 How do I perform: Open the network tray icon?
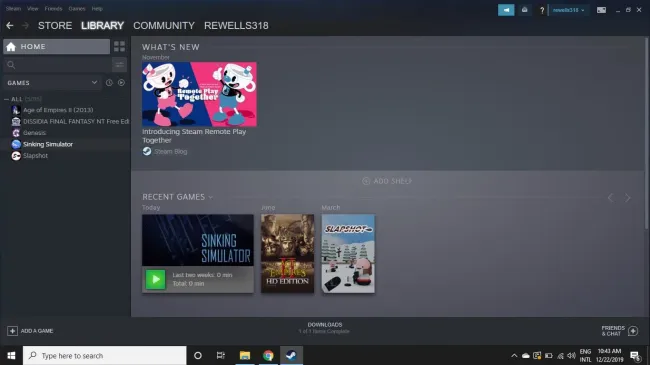pos(560,355)
